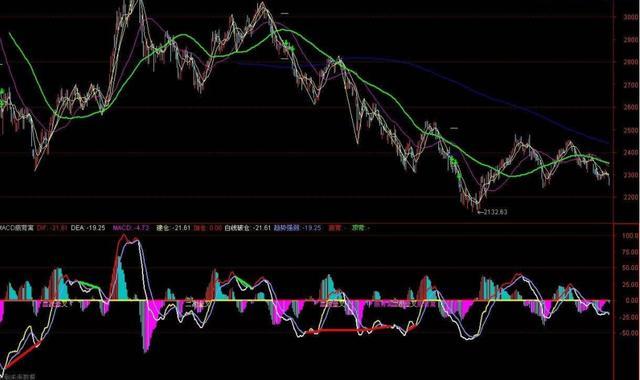Click the DEA -19.25 value label
This screenshot has width=640, height=380.
(88, 228)
